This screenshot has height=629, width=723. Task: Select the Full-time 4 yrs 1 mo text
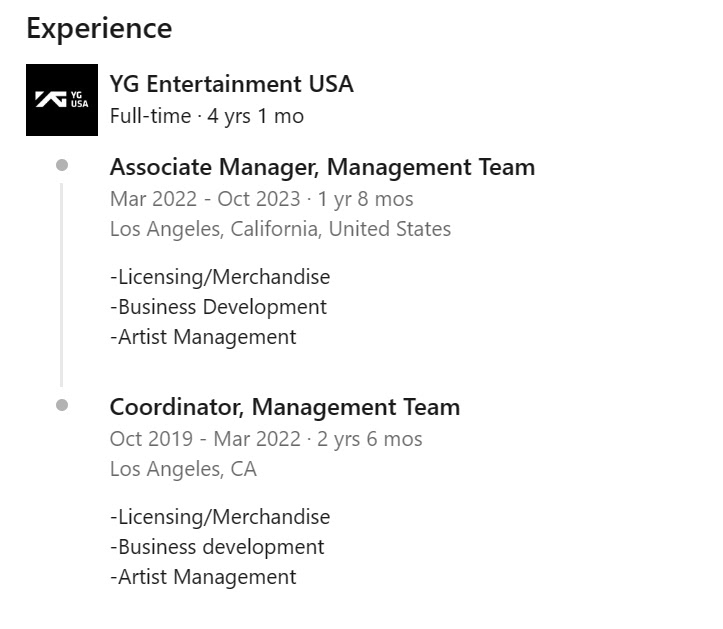click(207, 116)
